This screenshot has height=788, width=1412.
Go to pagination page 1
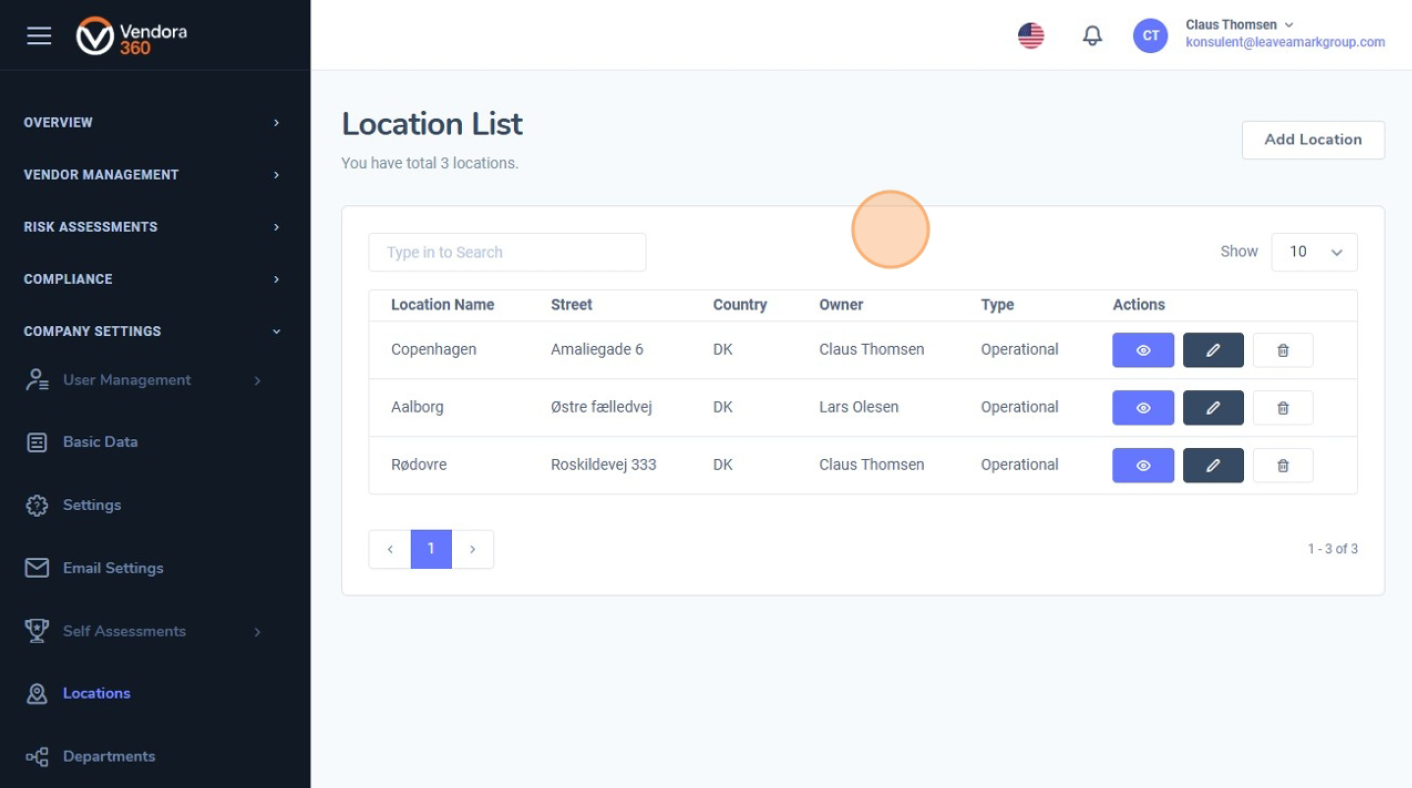431,549
